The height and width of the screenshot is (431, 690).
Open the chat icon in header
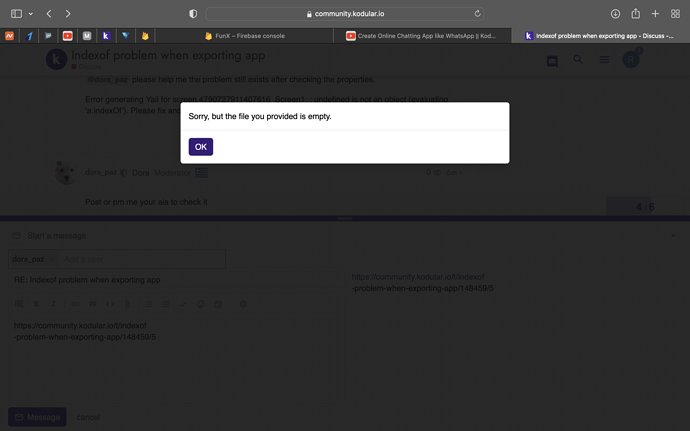coord(552,61)
